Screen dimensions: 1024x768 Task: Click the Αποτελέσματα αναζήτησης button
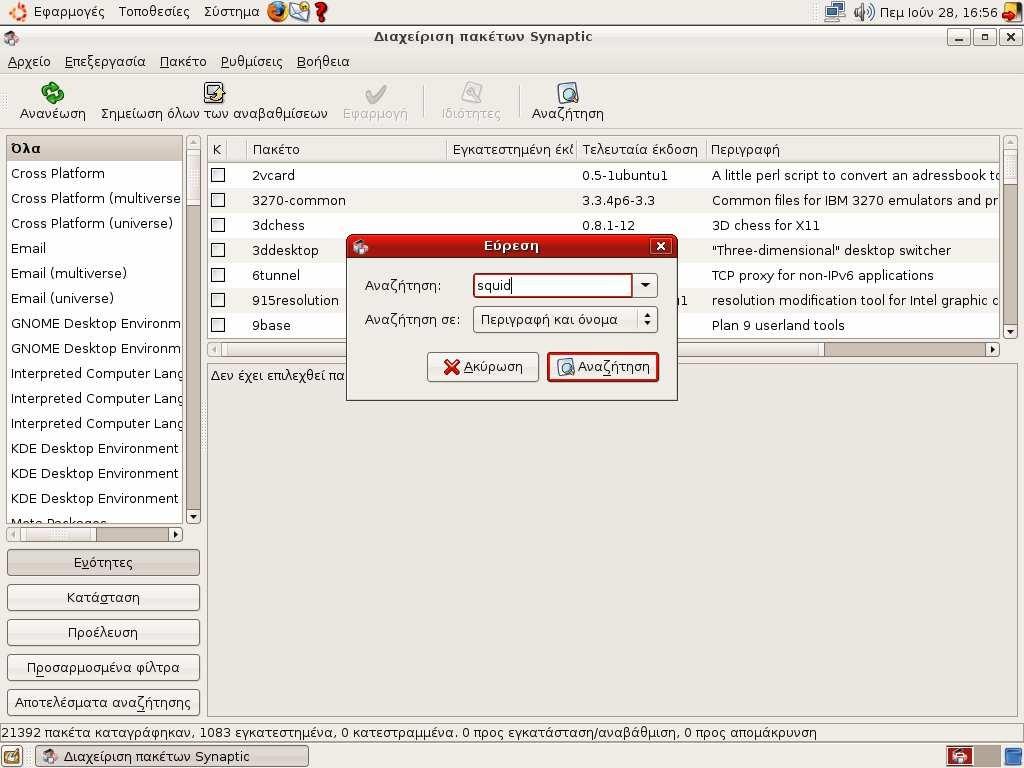click(103, 703)
